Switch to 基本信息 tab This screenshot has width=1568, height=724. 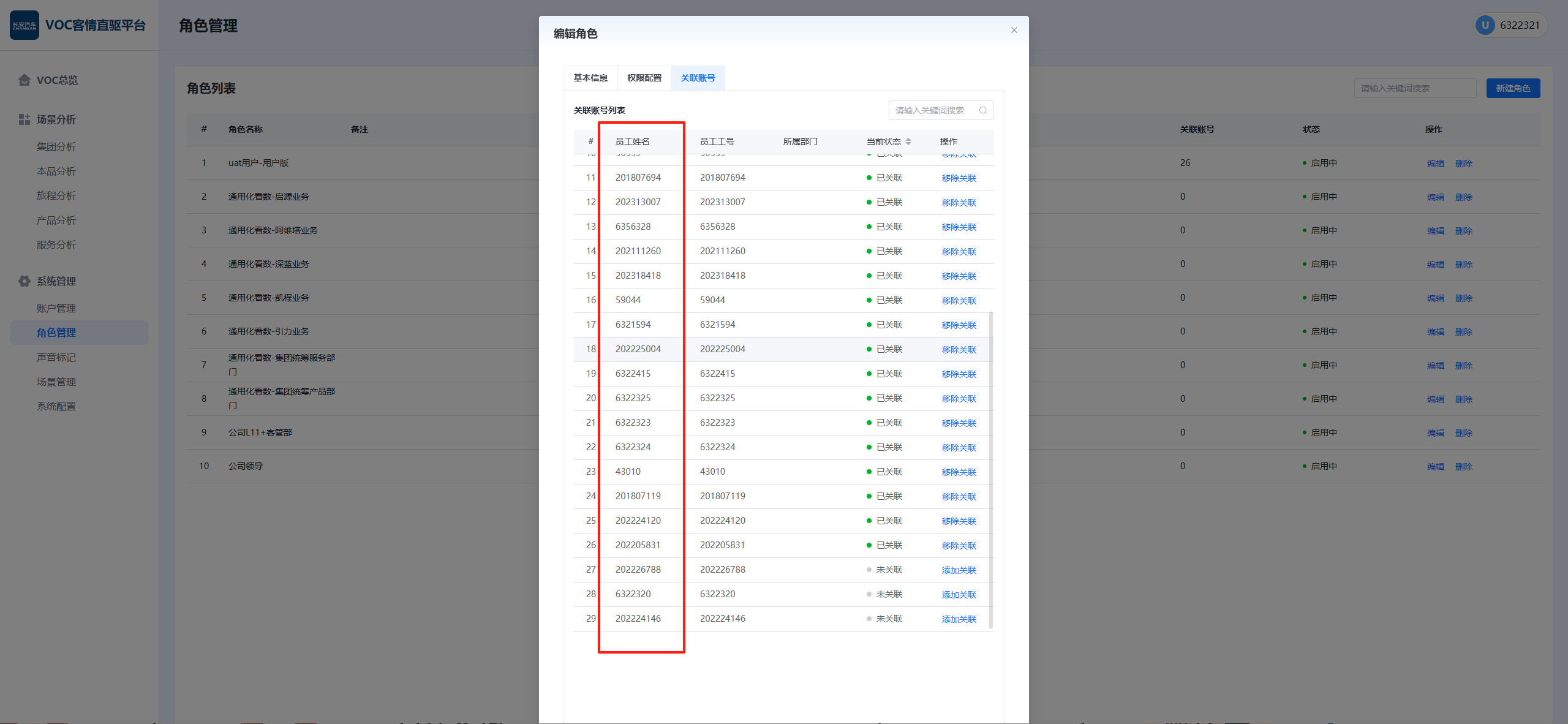(x=590, y=78)
